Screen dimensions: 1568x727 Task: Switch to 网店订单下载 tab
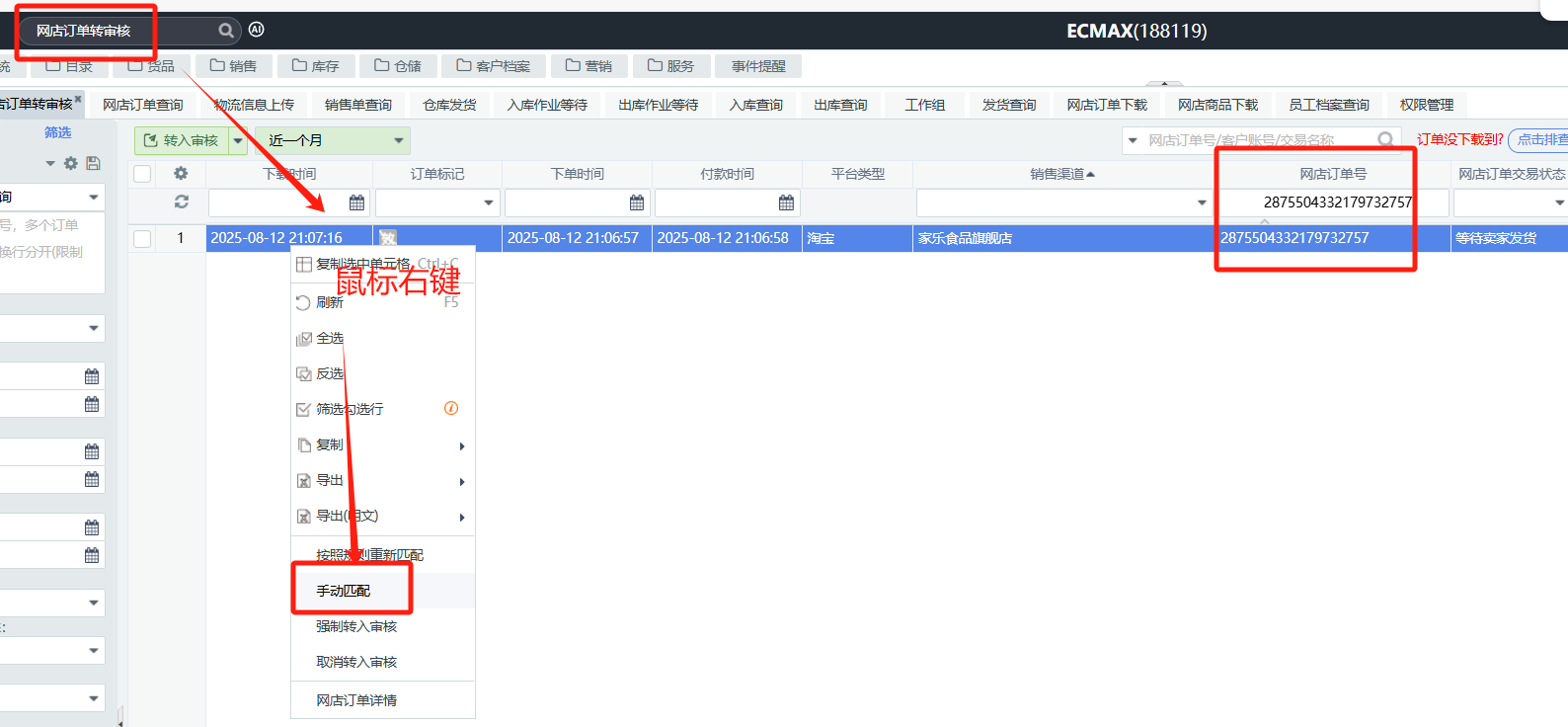(x=1107, y=105)
